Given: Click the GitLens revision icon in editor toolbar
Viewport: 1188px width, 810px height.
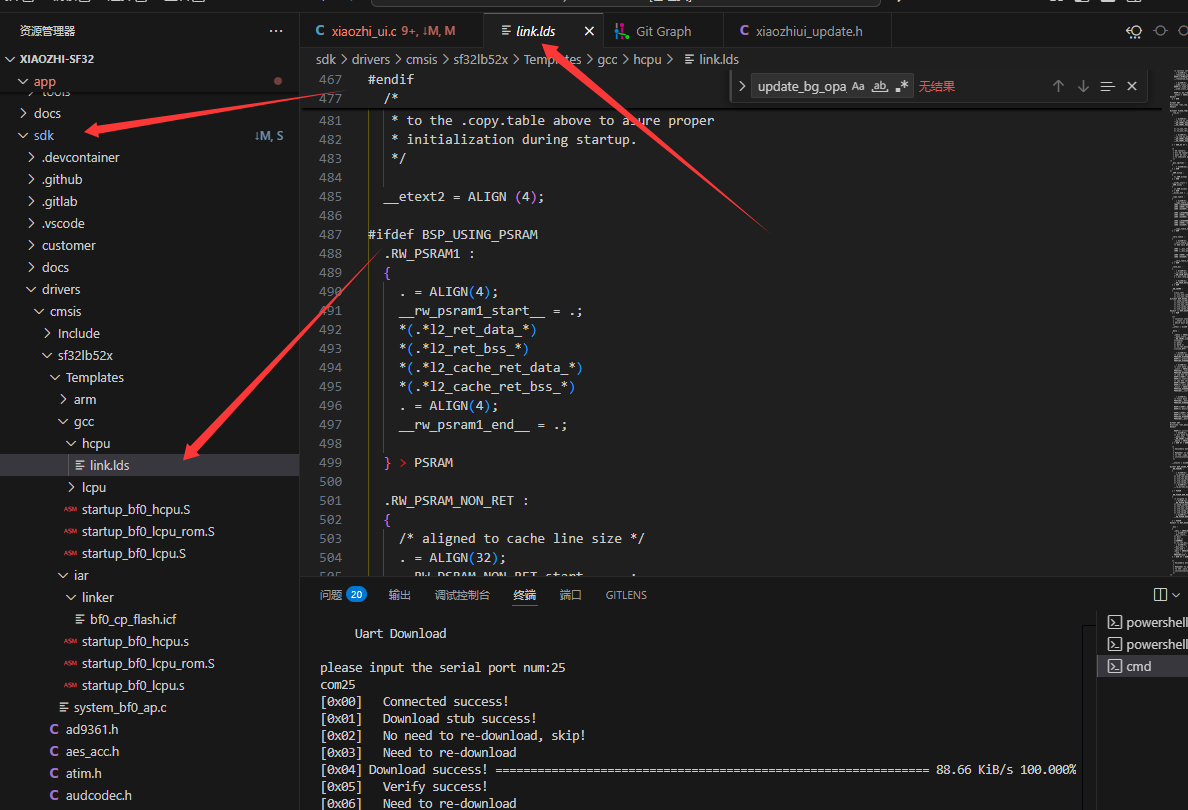Looking at the screenshot, I should (1134, 31).
